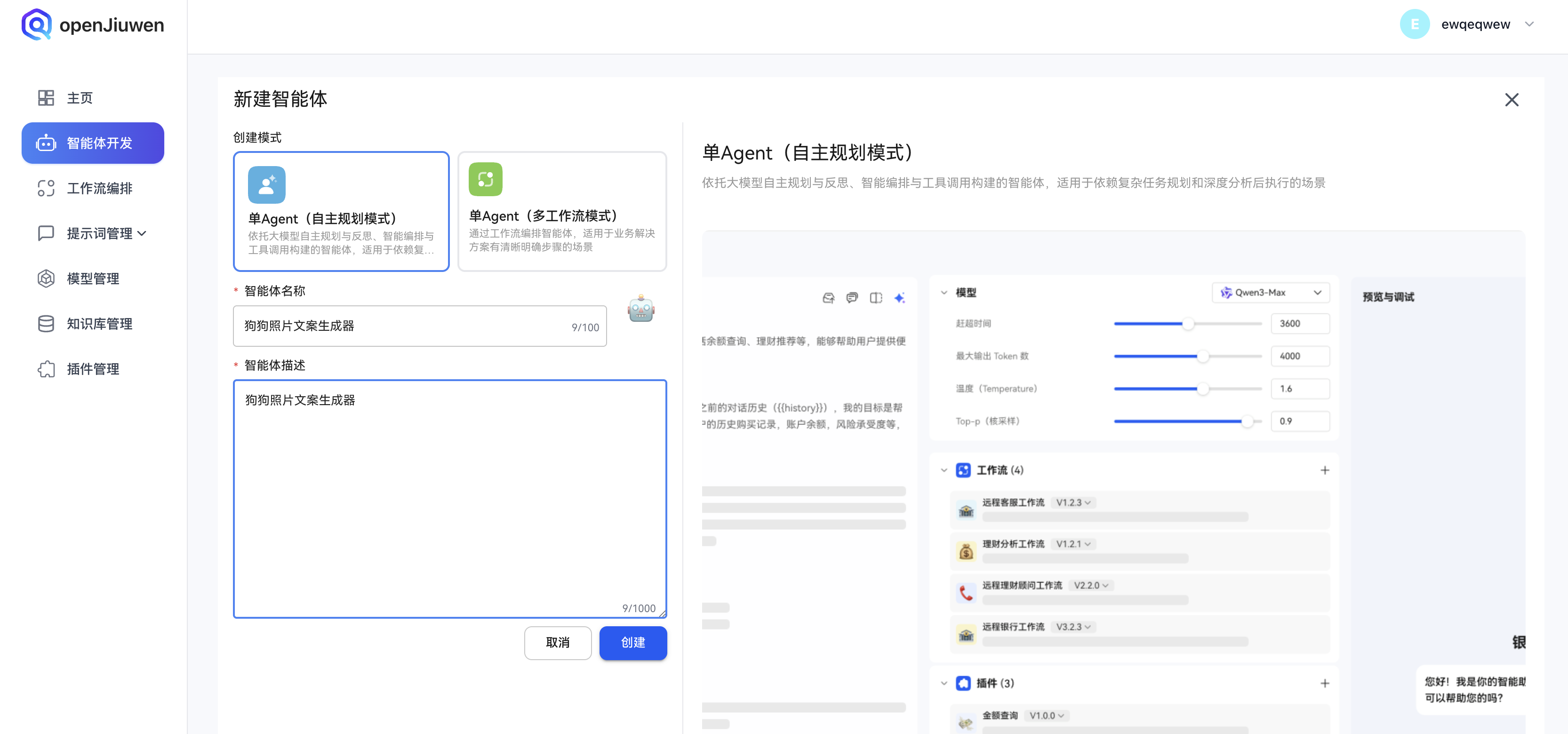This screenshot has width=1568, height=734.
Task: Click the 创建 button
Action: click(x=633, y=643)
